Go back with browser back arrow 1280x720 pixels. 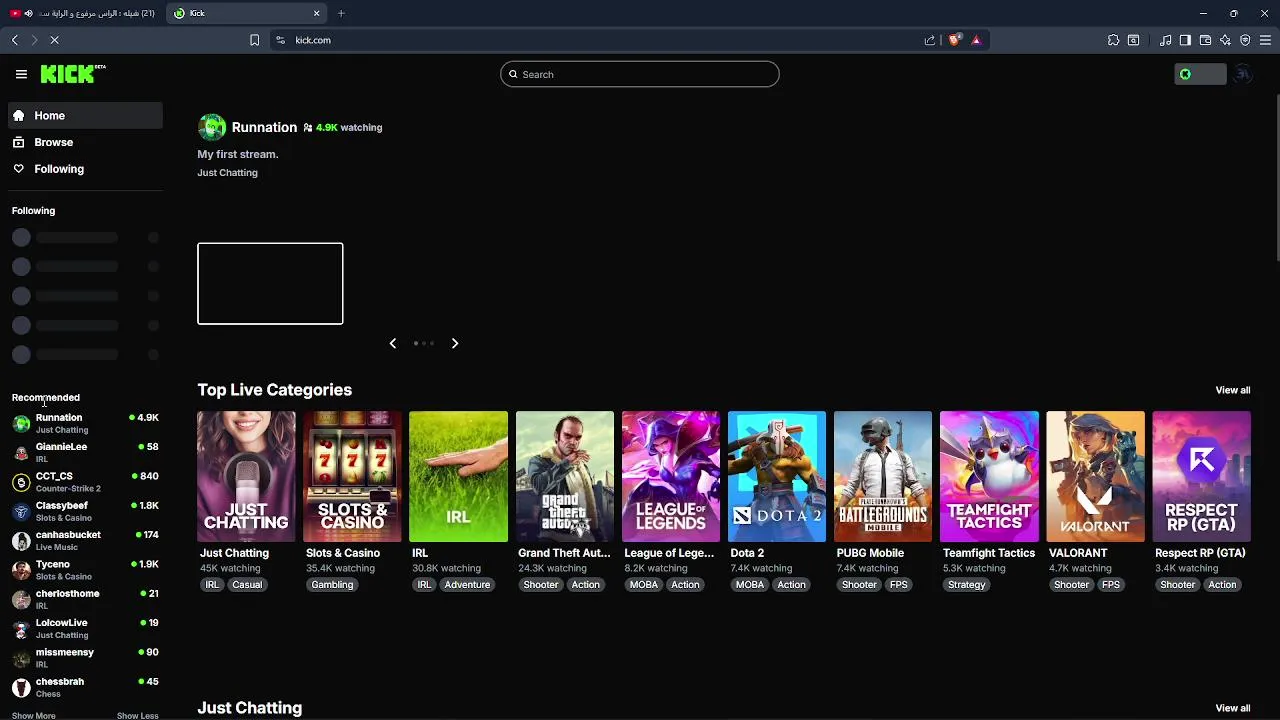15,40
